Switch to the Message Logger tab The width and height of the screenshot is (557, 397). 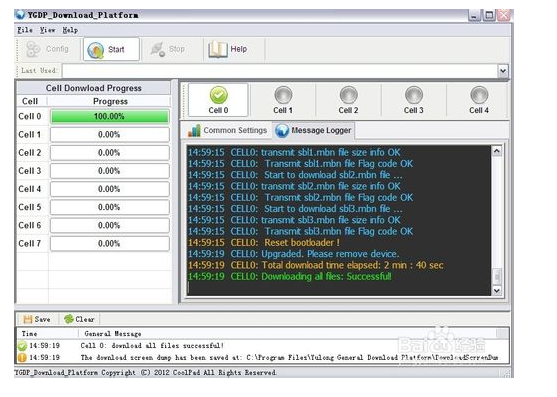pyautogui.click(x=314, y=130)
